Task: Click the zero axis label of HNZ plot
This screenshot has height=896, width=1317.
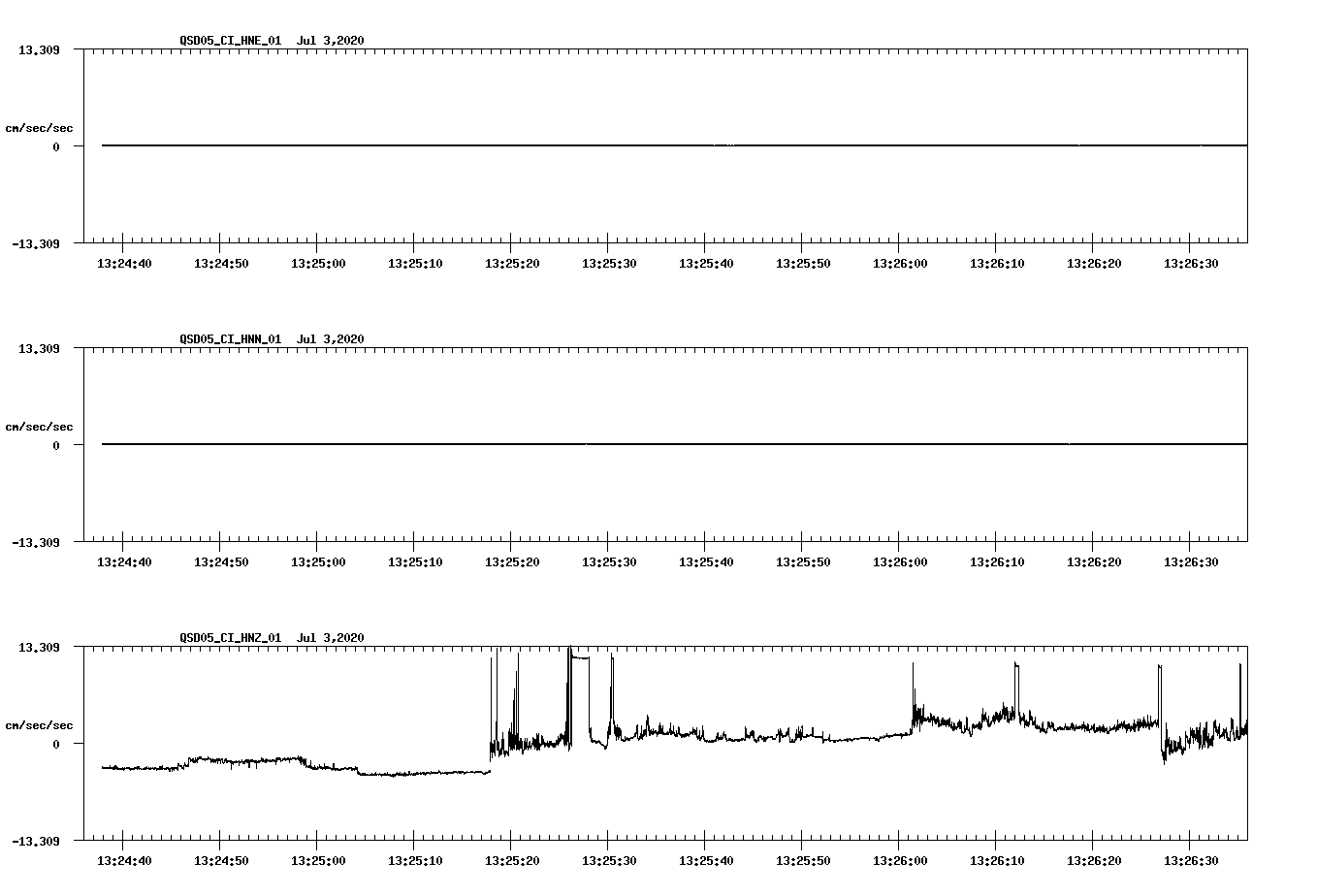Action: (x=56, y=744)
